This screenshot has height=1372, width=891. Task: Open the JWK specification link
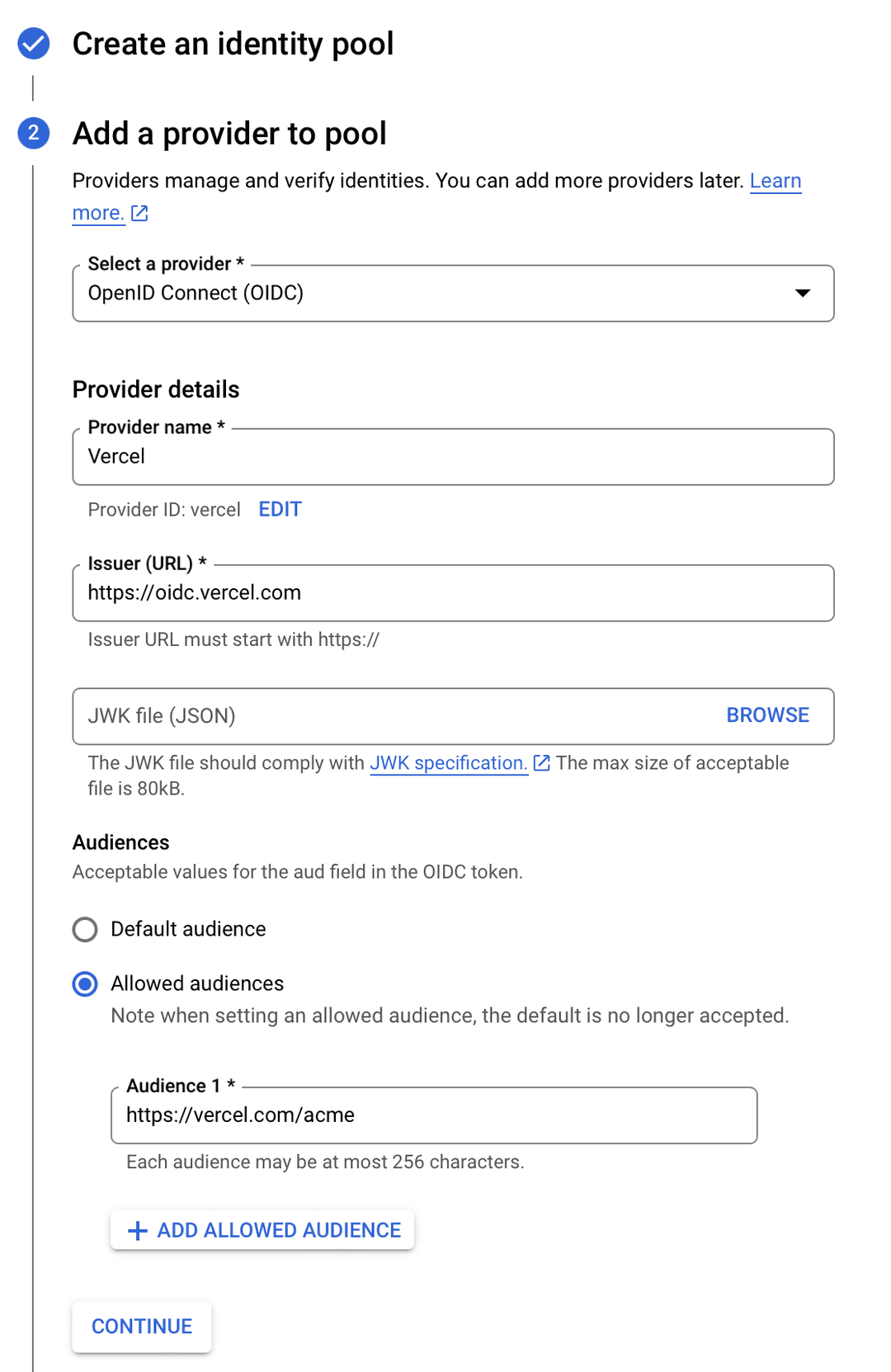[448, 763]
